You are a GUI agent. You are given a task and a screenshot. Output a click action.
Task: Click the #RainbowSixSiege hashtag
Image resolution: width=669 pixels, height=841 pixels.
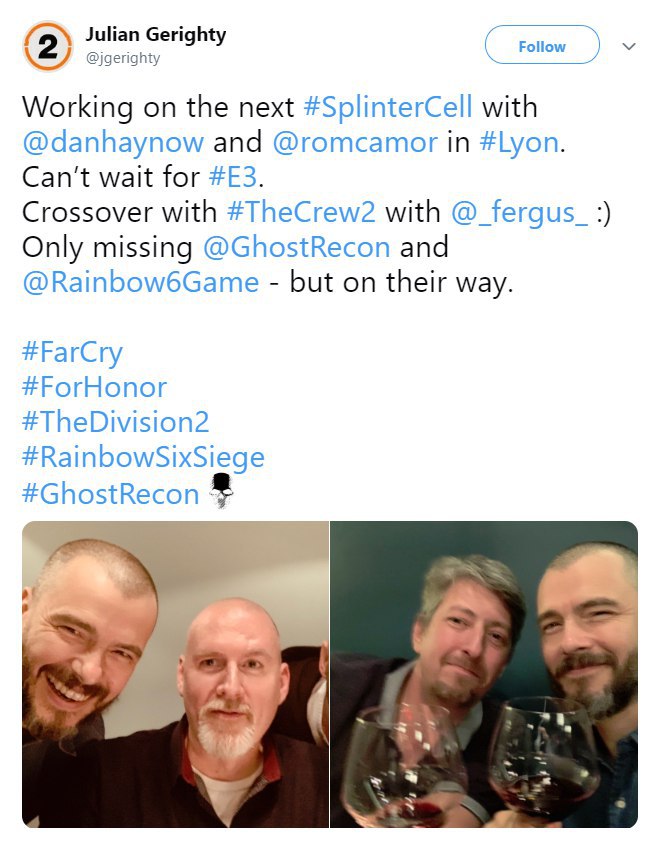(143, 458)
